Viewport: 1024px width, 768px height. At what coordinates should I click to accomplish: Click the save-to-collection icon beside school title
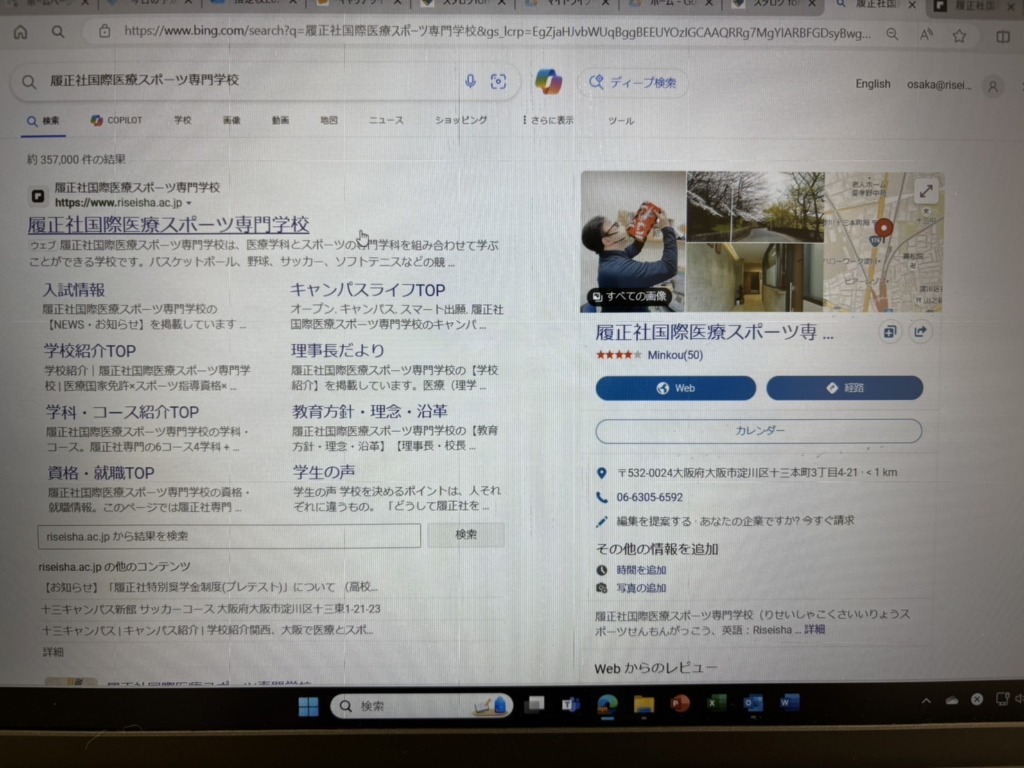(x=889, y=332)
